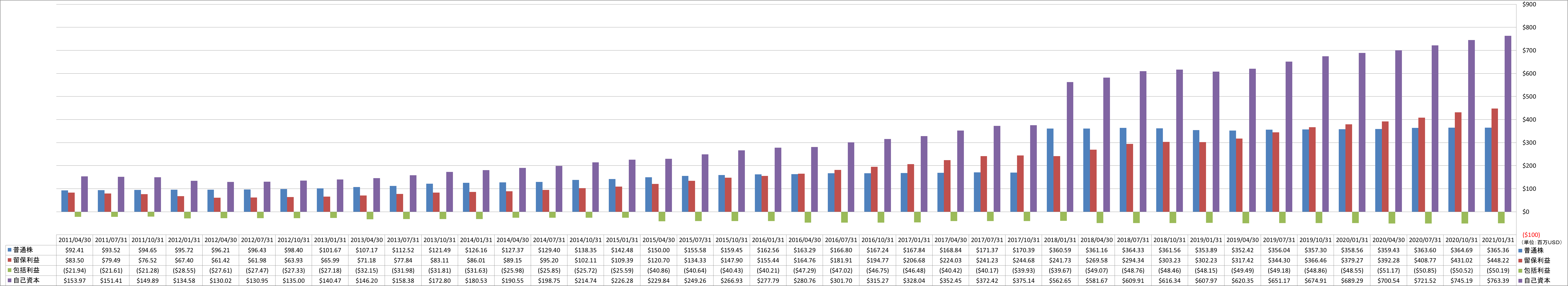The image size is (1568, 286).
Task: Select the $153.97 自己資本 cell
Action: (x=74, y=280)
